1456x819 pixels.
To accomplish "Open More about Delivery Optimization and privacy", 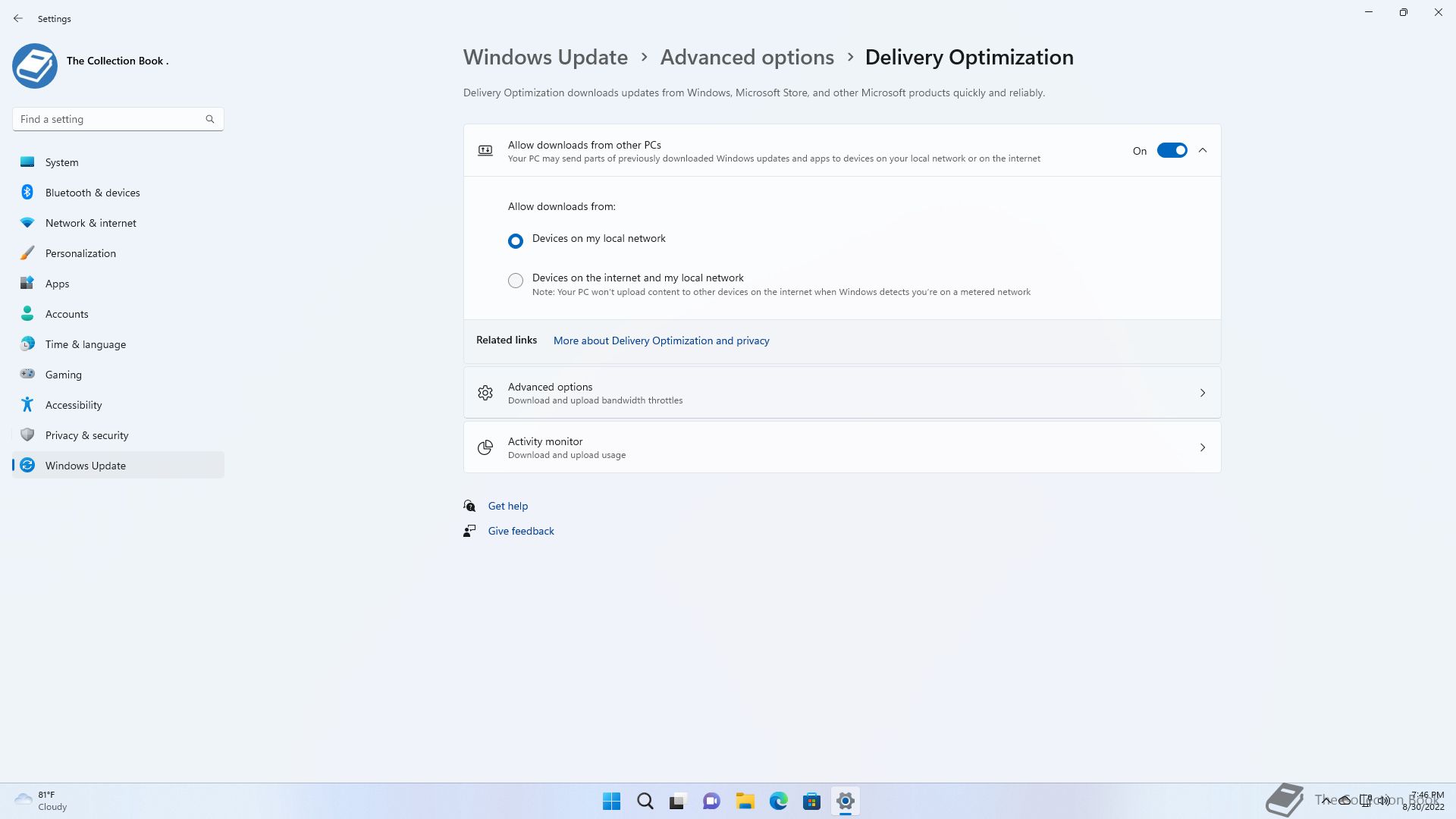I will [x=661, y=341].
